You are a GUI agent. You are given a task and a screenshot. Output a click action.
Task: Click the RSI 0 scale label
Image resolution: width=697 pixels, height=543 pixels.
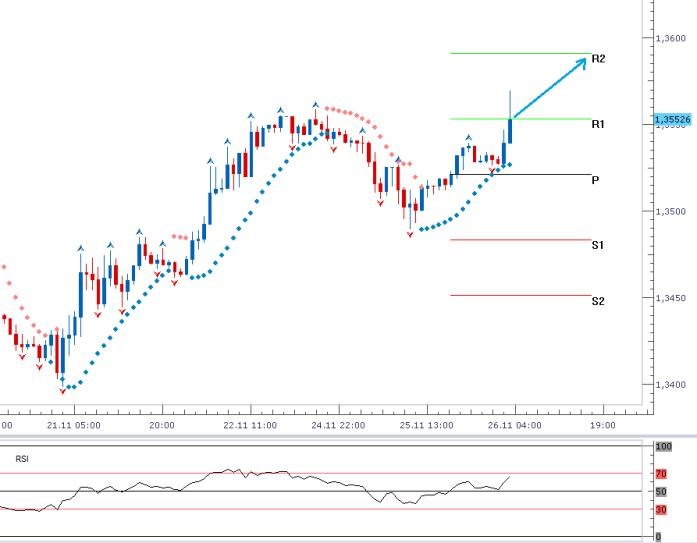(x=658, y=537)
